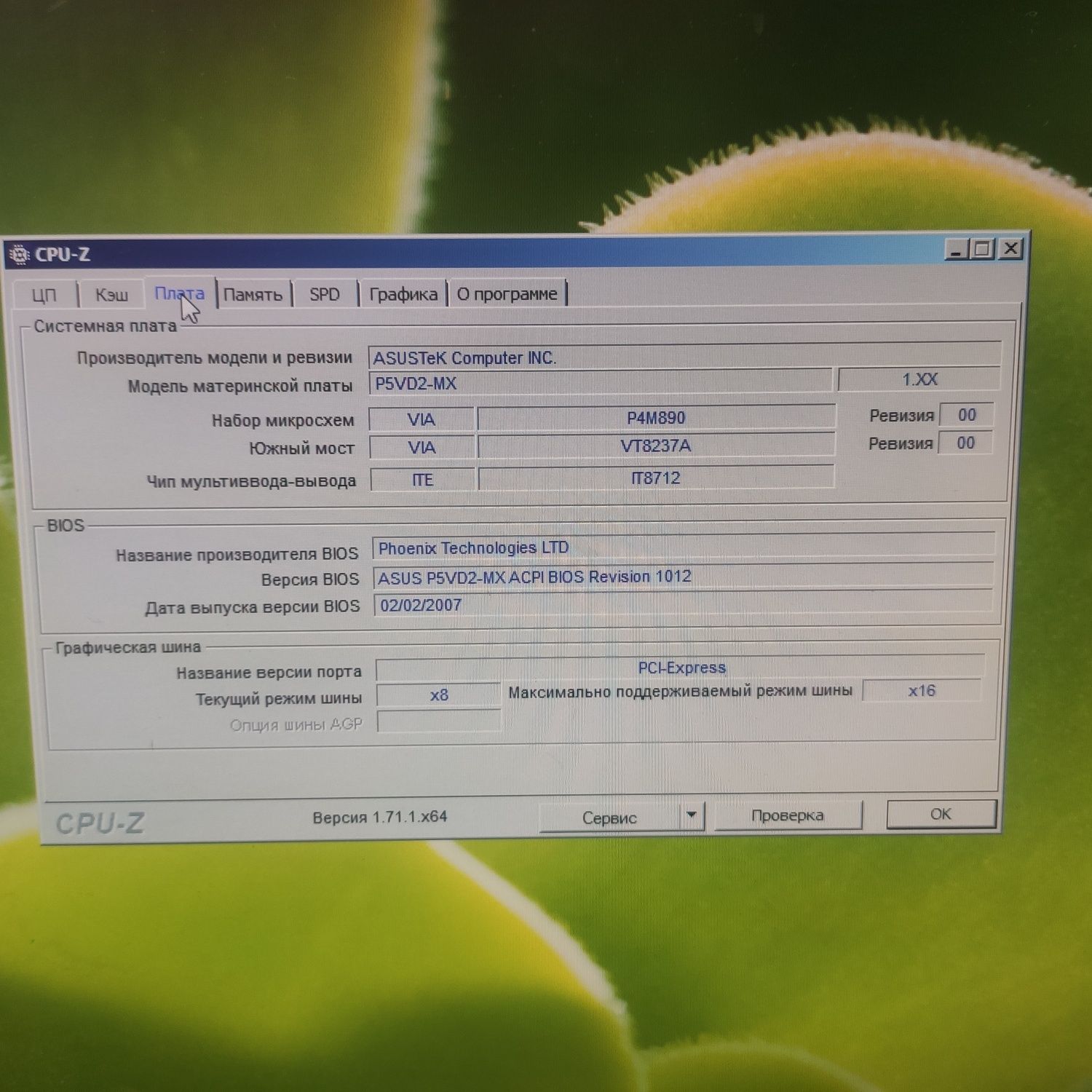Click the Ревизия label beside VT8237A
This screenshot has height=1092, width=1092.
pos(901,443)
